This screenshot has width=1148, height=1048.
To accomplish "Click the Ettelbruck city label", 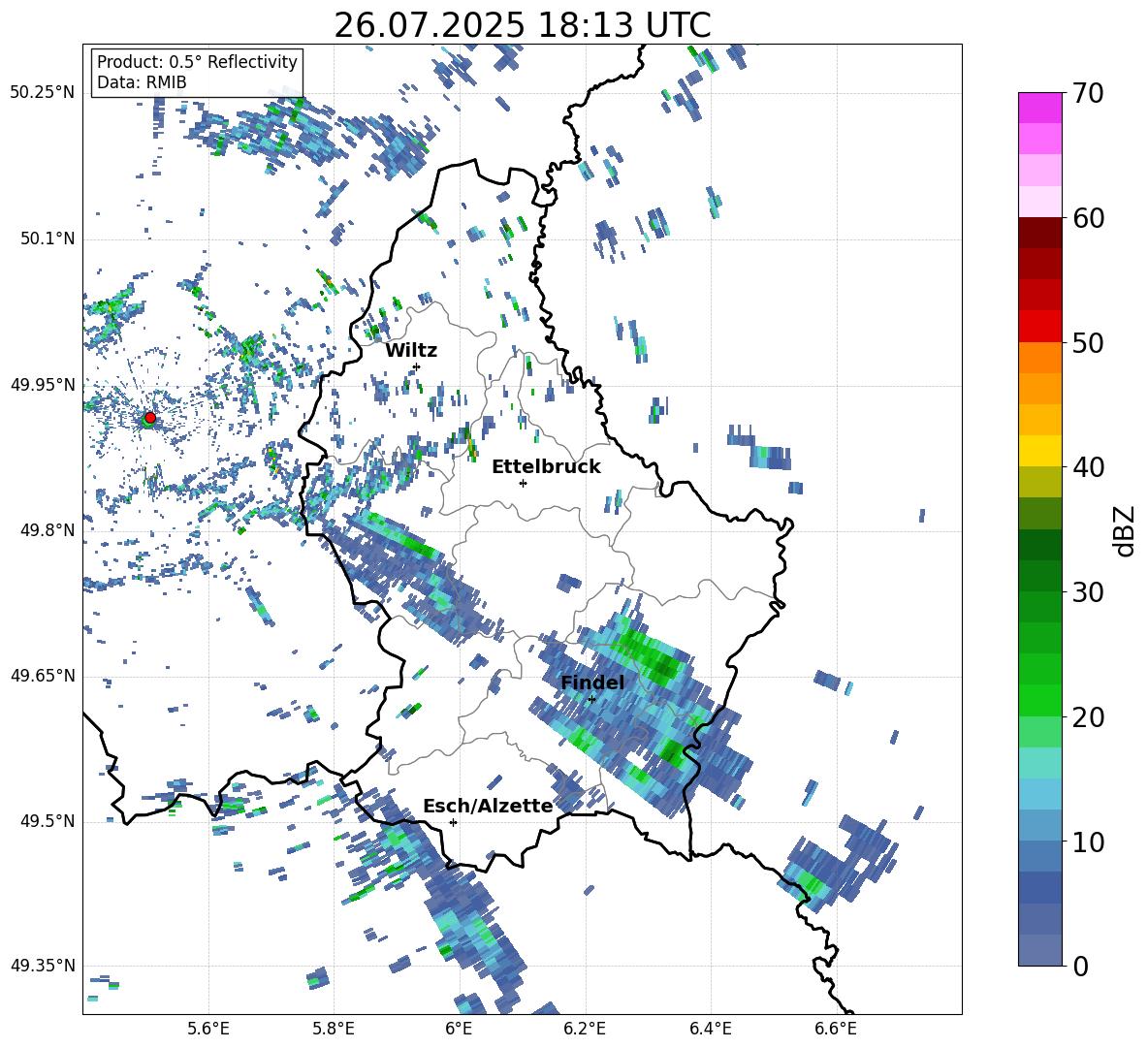I will [x=546, y=467].
